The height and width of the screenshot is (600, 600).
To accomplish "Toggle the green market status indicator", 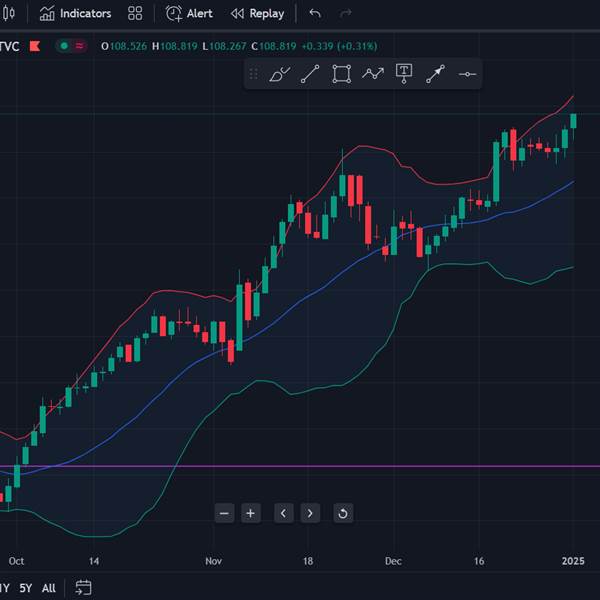I will (x=64, y=46).
